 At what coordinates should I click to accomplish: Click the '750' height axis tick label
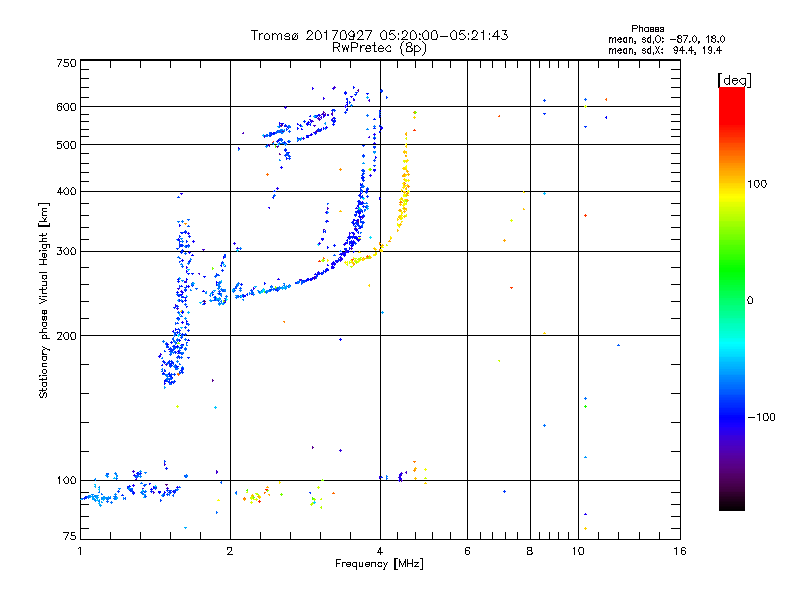66,63
